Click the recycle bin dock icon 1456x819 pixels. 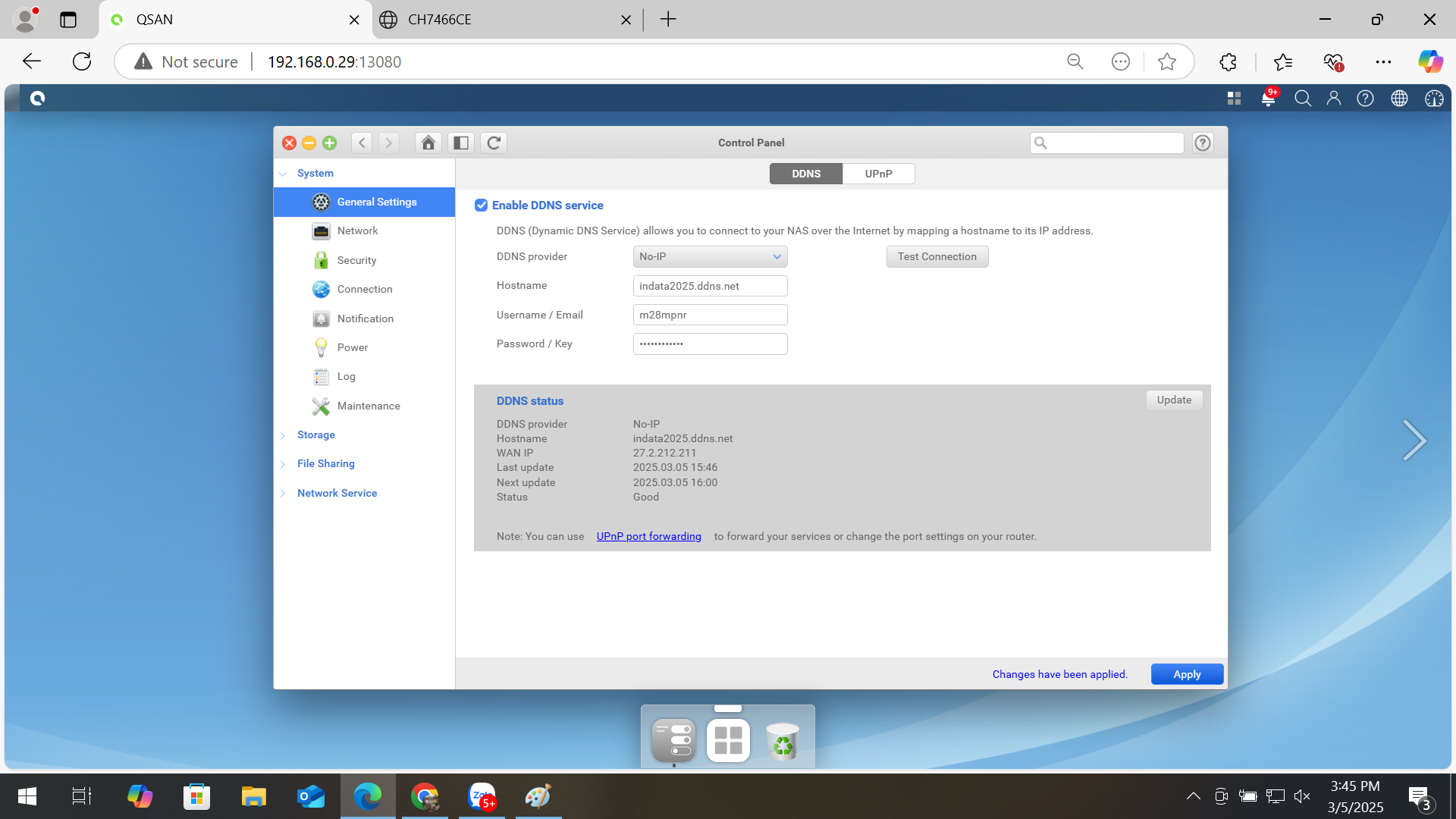[782, 740]
